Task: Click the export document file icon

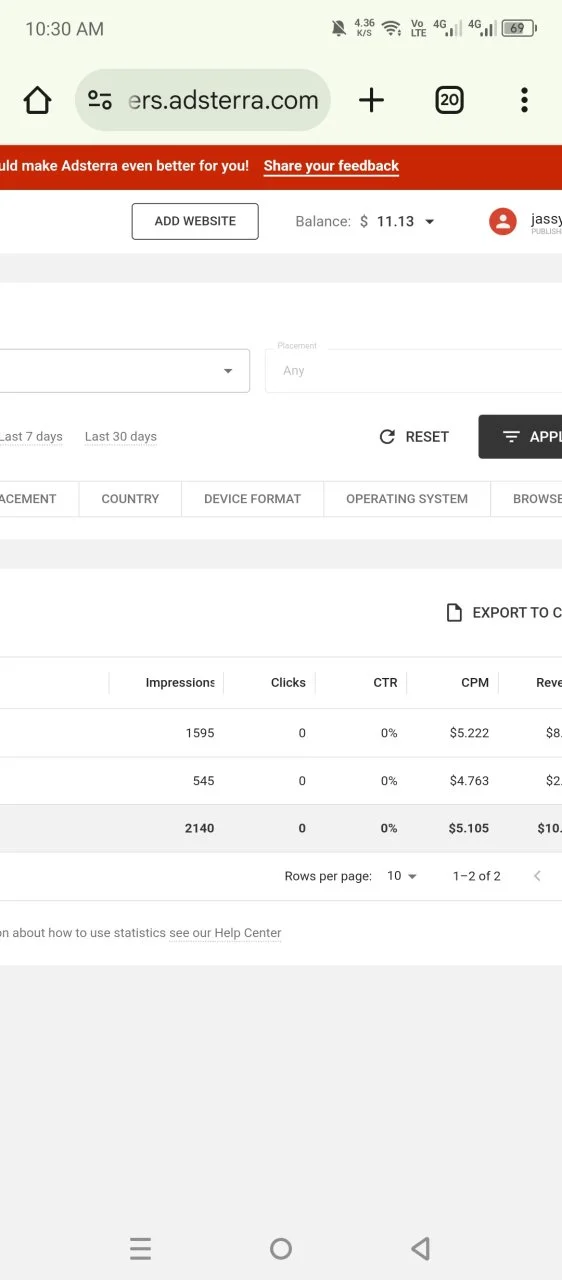Action: pyautogui.click(x=454, y=613)
